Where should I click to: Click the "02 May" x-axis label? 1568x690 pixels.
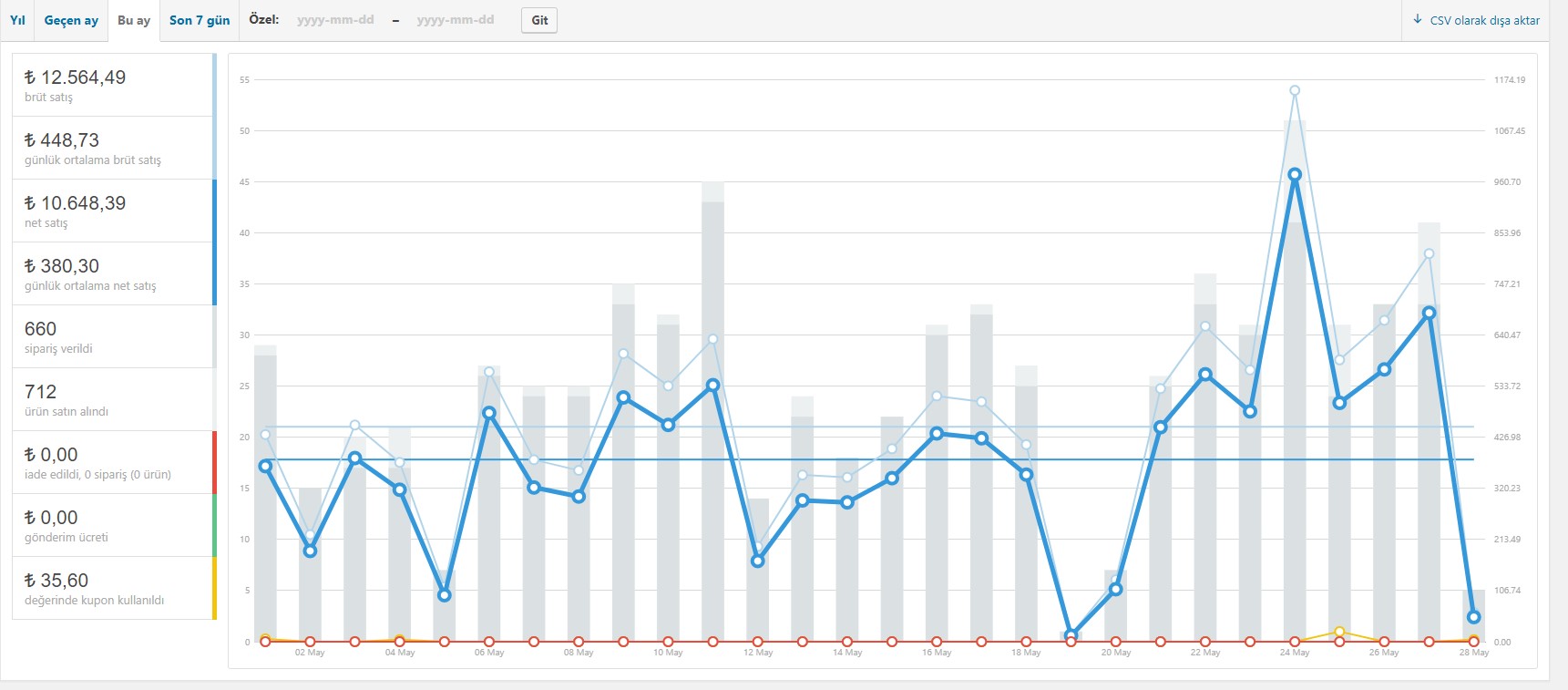tap(310, 653)
